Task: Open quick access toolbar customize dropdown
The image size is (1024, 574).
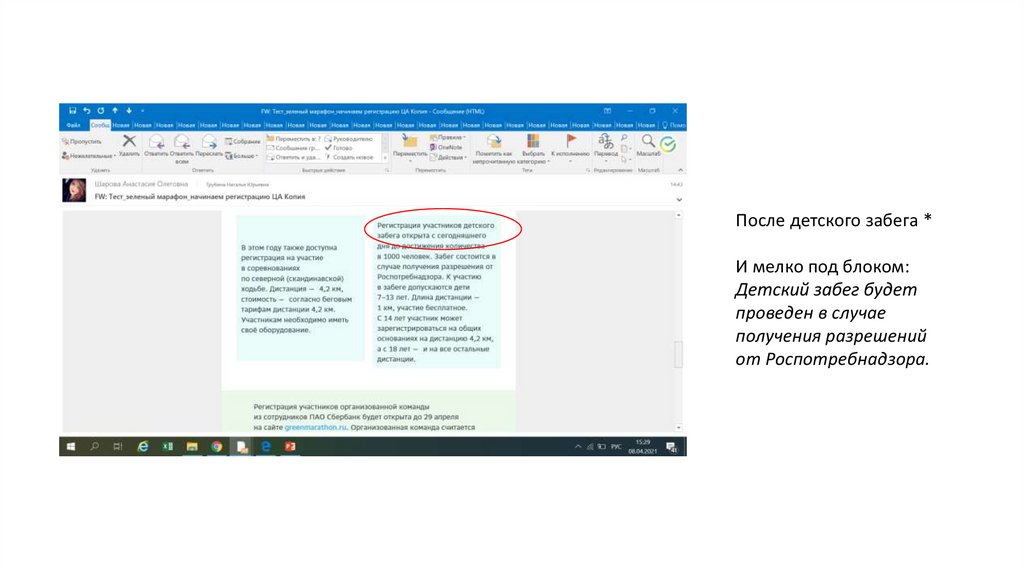Action: coord(142,111)
